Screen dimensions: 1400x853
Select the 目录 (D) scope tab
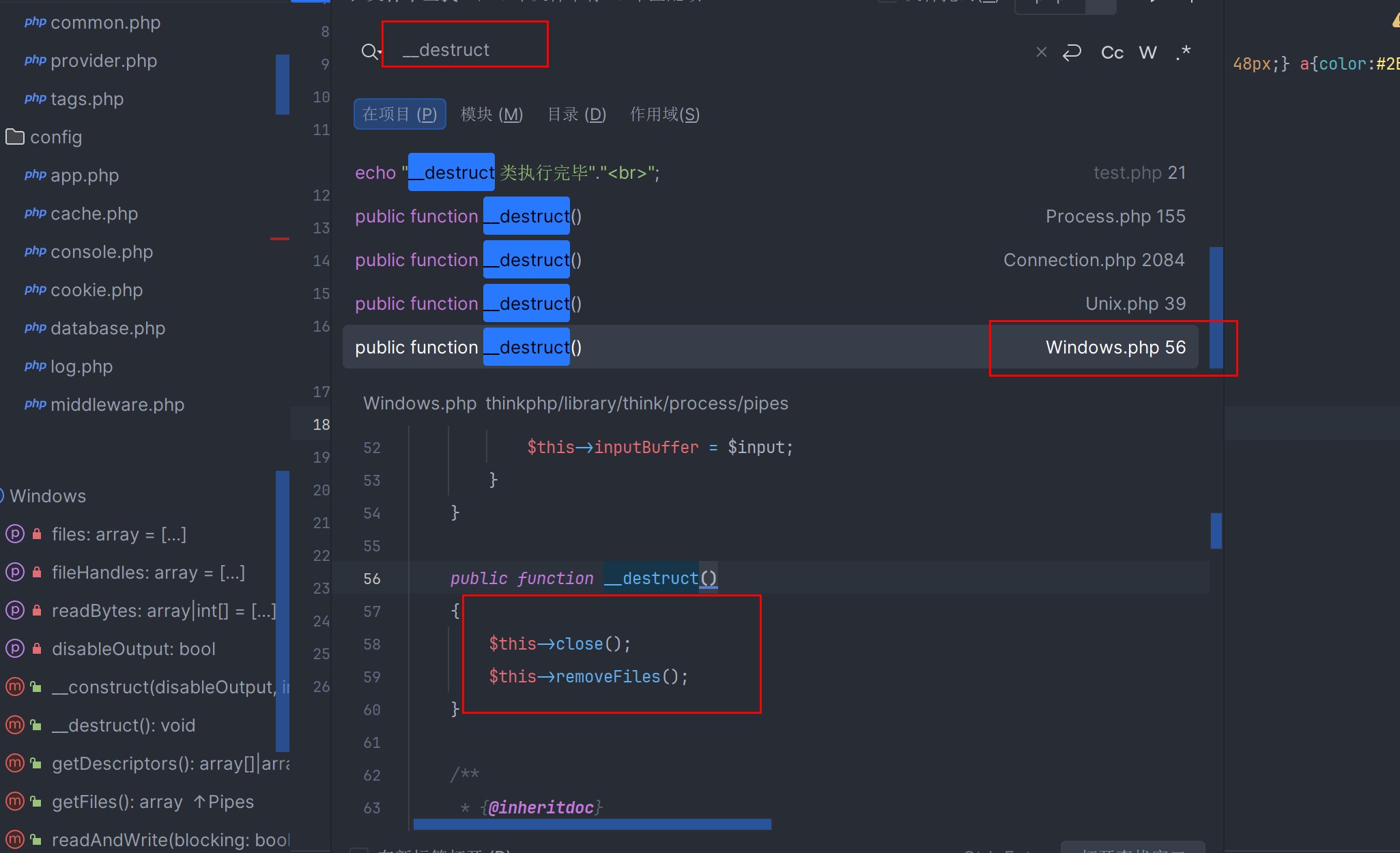click(577, 114)
